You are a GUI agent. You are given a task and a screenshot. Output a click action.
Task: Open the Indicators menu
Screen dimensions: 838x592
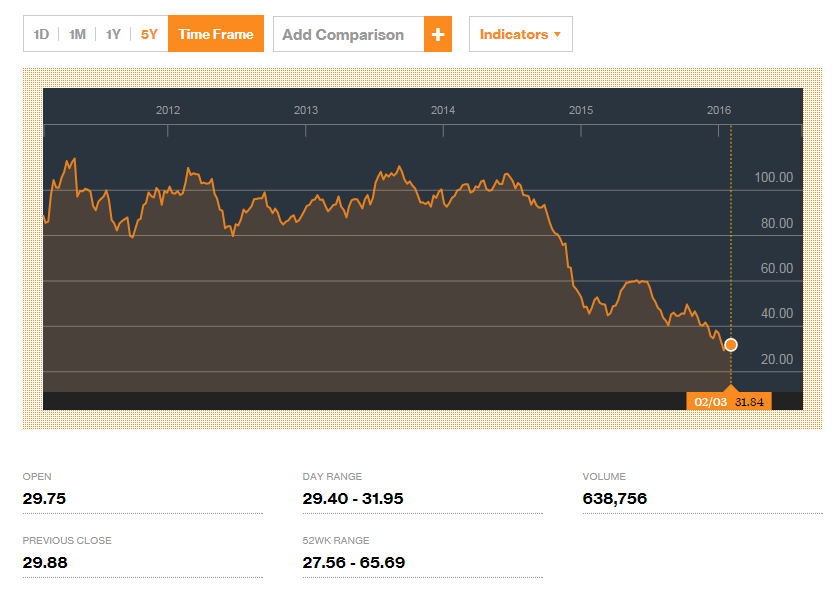[x=521, y=34]
